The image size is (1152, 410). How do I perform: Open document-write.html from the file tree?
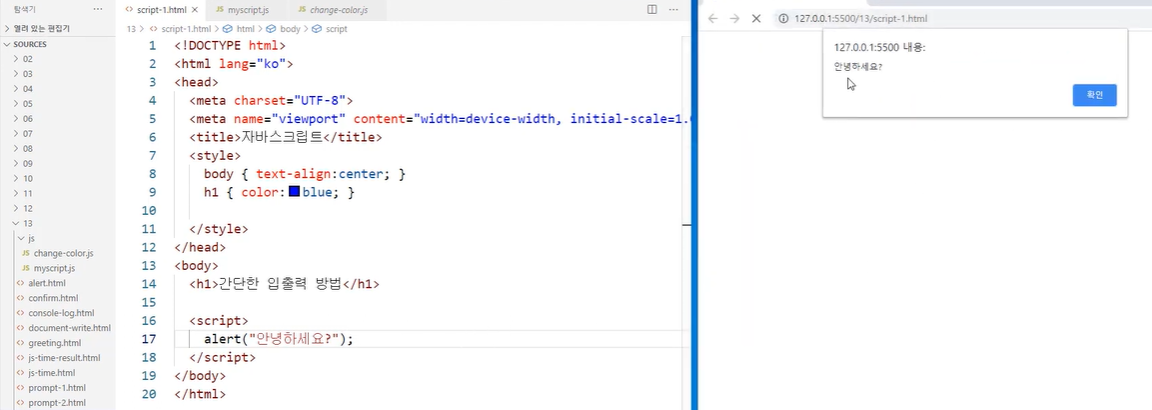[x=57, y=328]
